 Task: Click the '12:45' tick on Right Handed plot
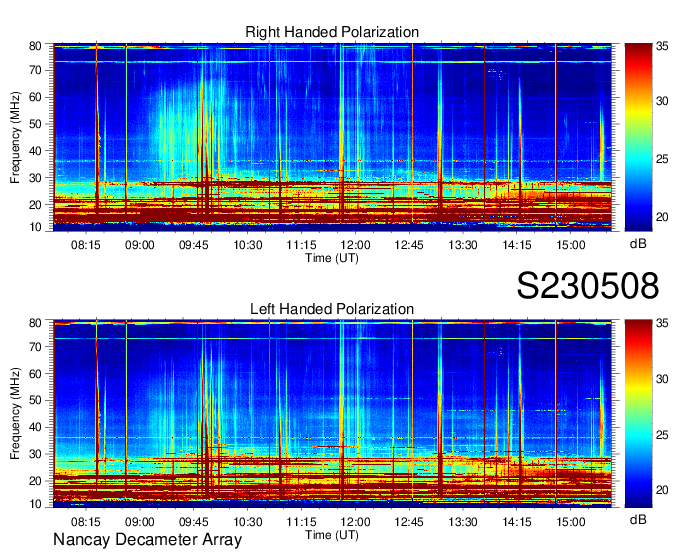(x=409, y=245)
